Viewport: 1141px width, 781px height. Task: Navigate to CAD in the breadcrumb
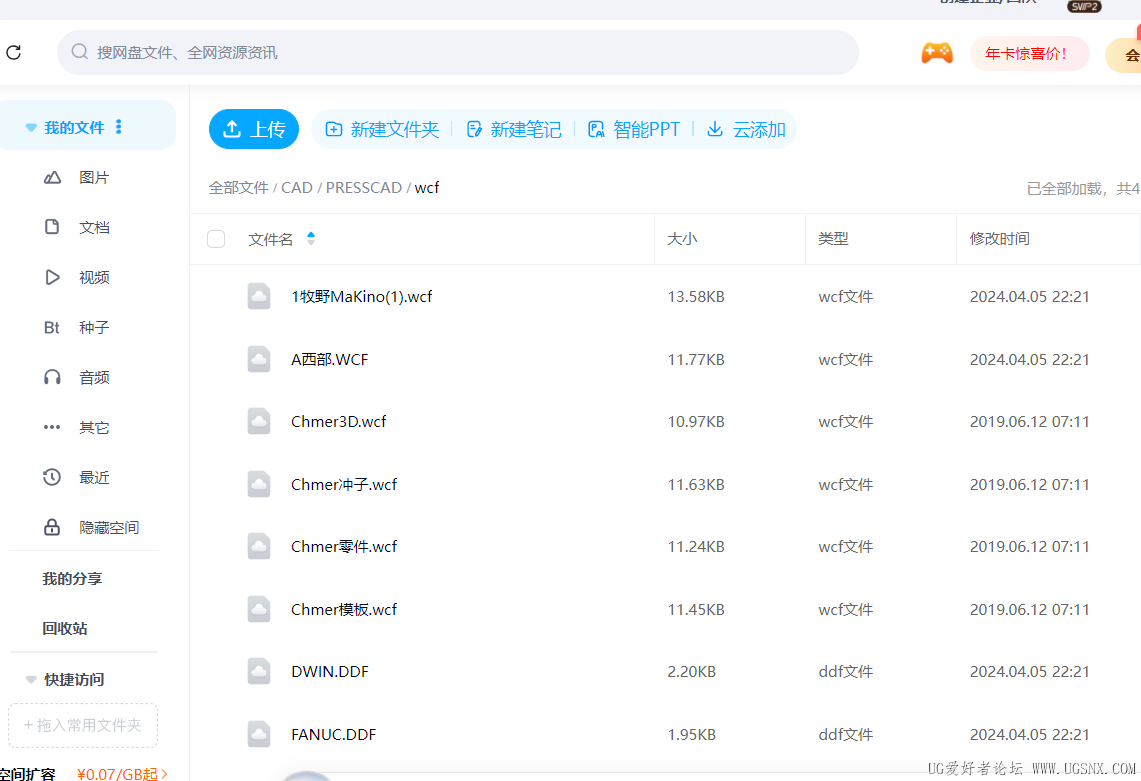[x=297, y=188]
